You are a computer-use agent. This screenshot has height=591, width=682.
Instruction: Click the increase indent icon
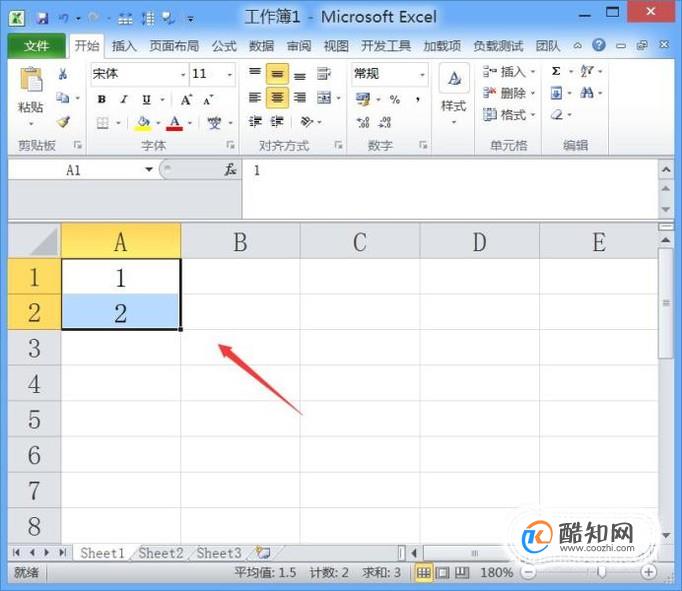coord(277,121)
